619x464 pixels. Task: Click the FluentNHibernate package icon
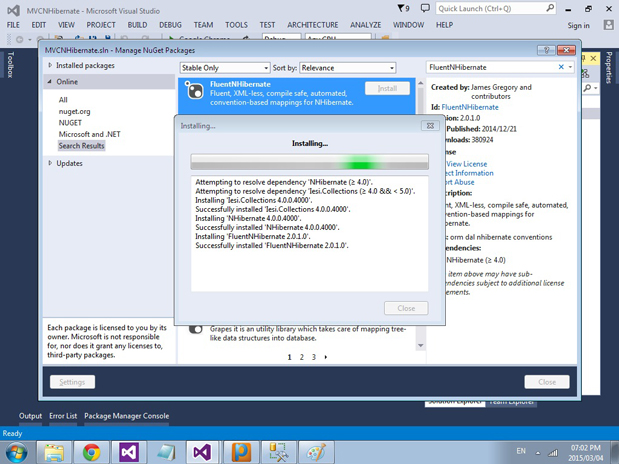[195, 90]
